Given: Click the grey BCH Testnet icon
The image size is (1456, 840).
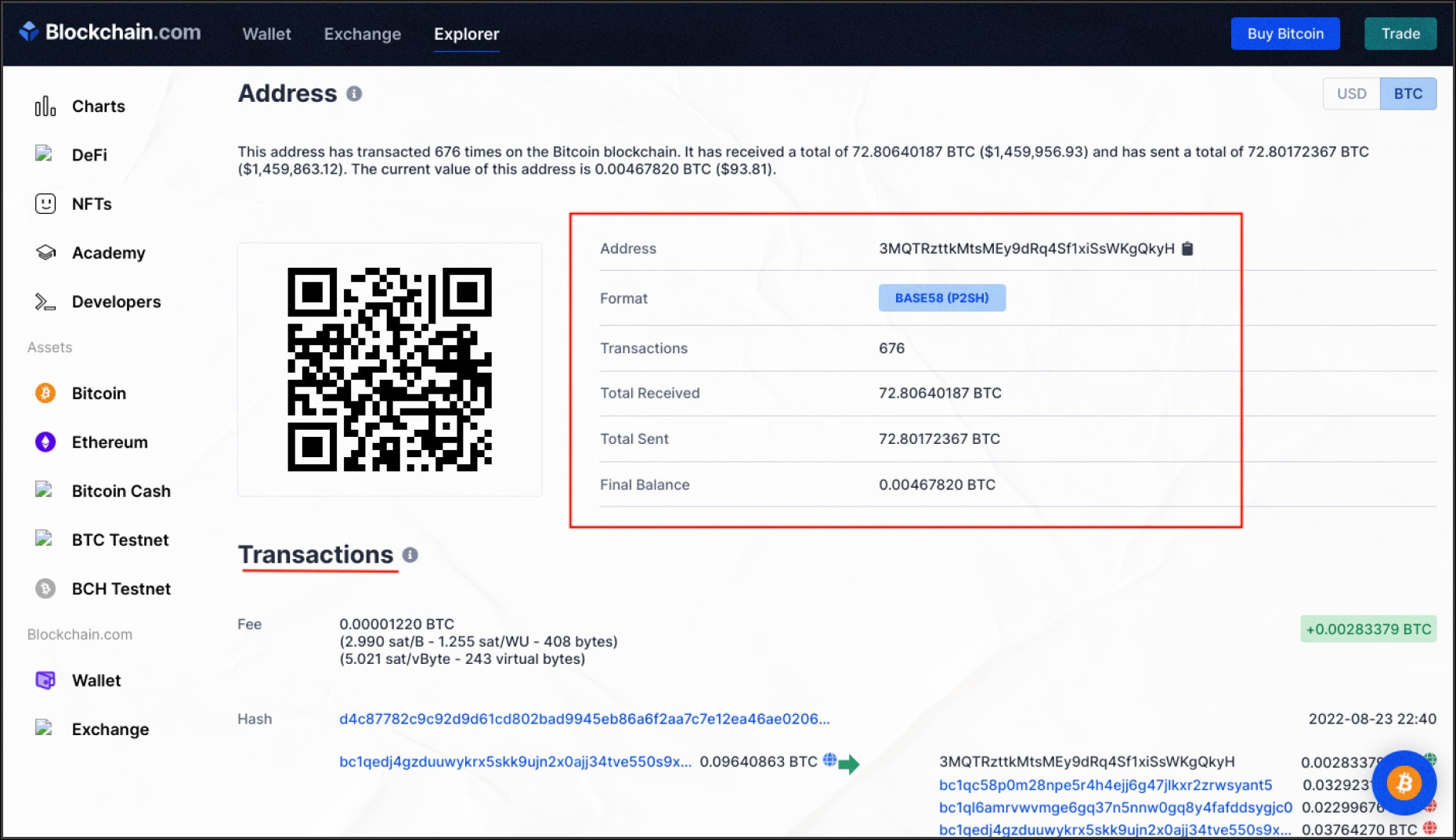Looking at the screenshot, I should (45, 588).
